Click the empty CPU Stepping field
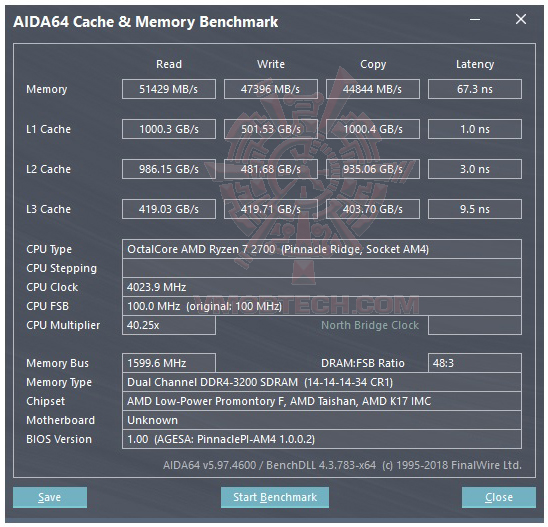 click(322, 268)
